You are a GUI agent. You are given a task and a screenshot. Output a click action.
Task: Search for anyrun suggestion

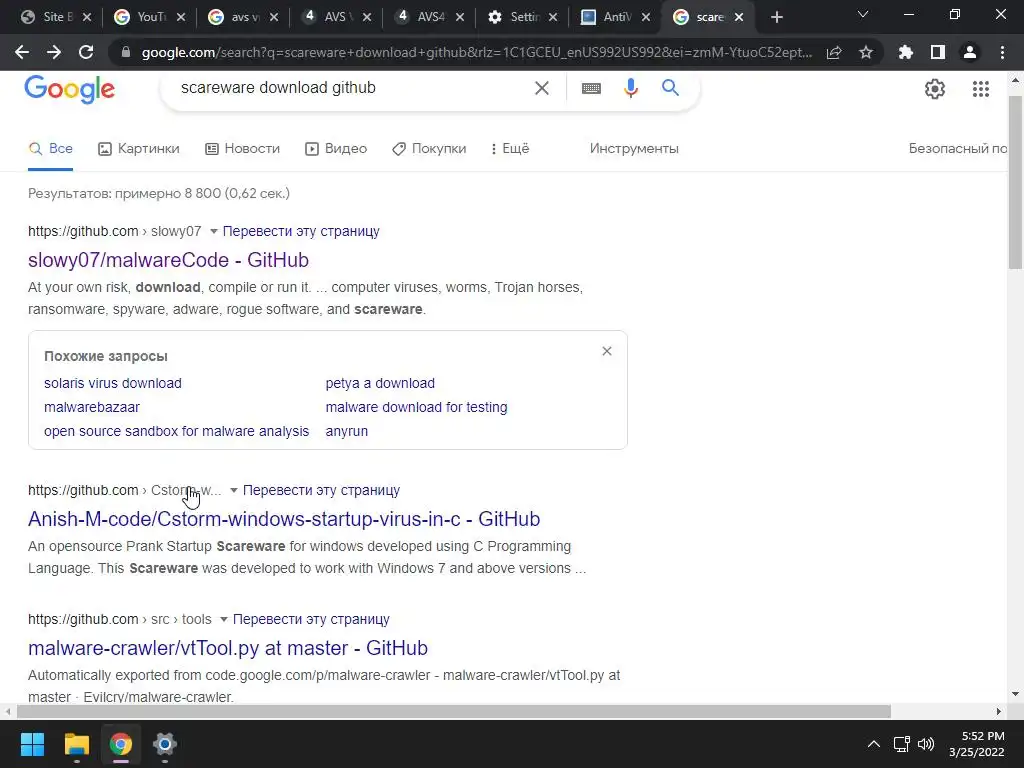pyautogui.click(x=346, y=431)
